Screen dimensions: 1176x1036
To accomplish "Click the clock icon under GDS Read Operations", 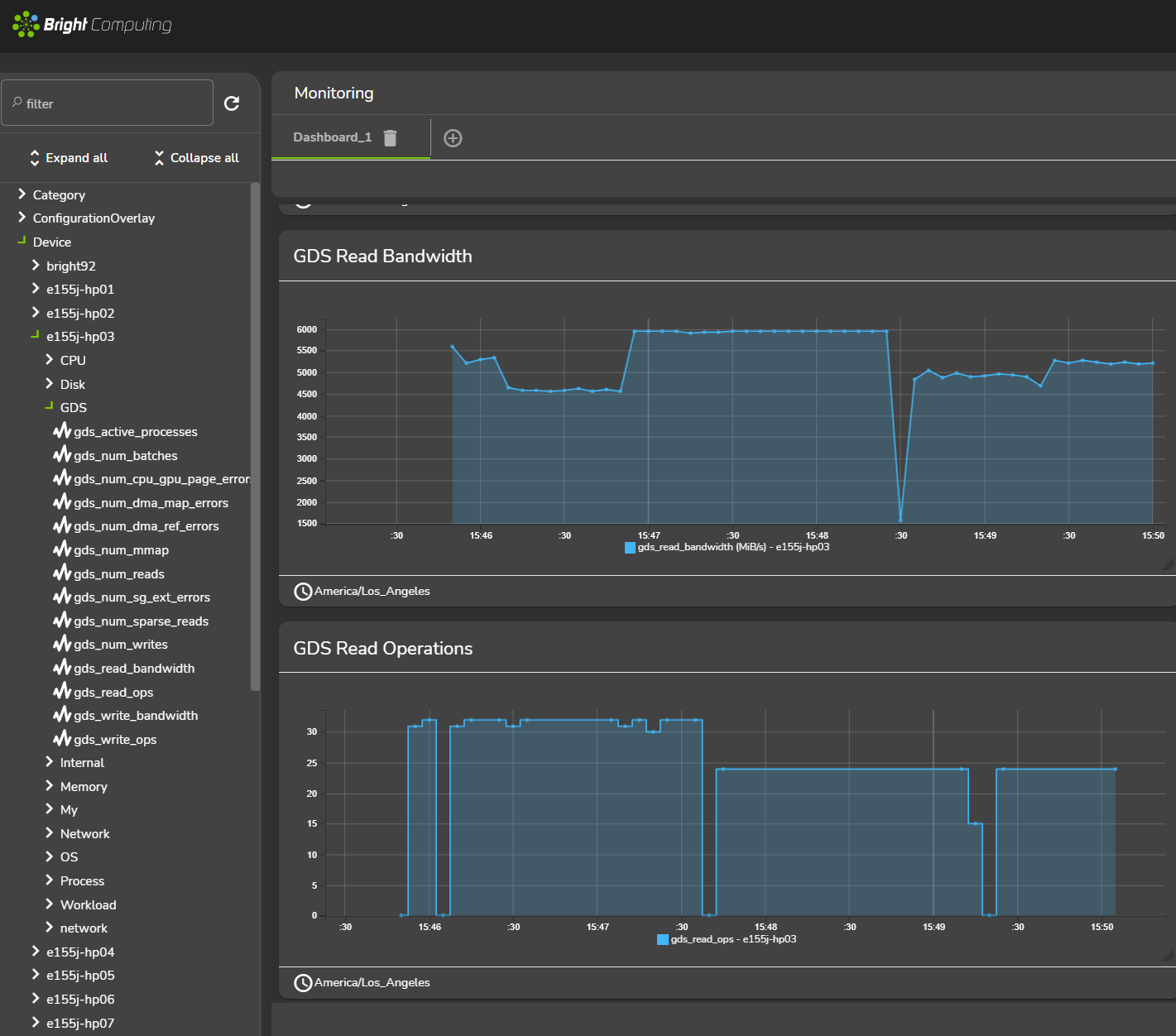I will pos(303,983).
